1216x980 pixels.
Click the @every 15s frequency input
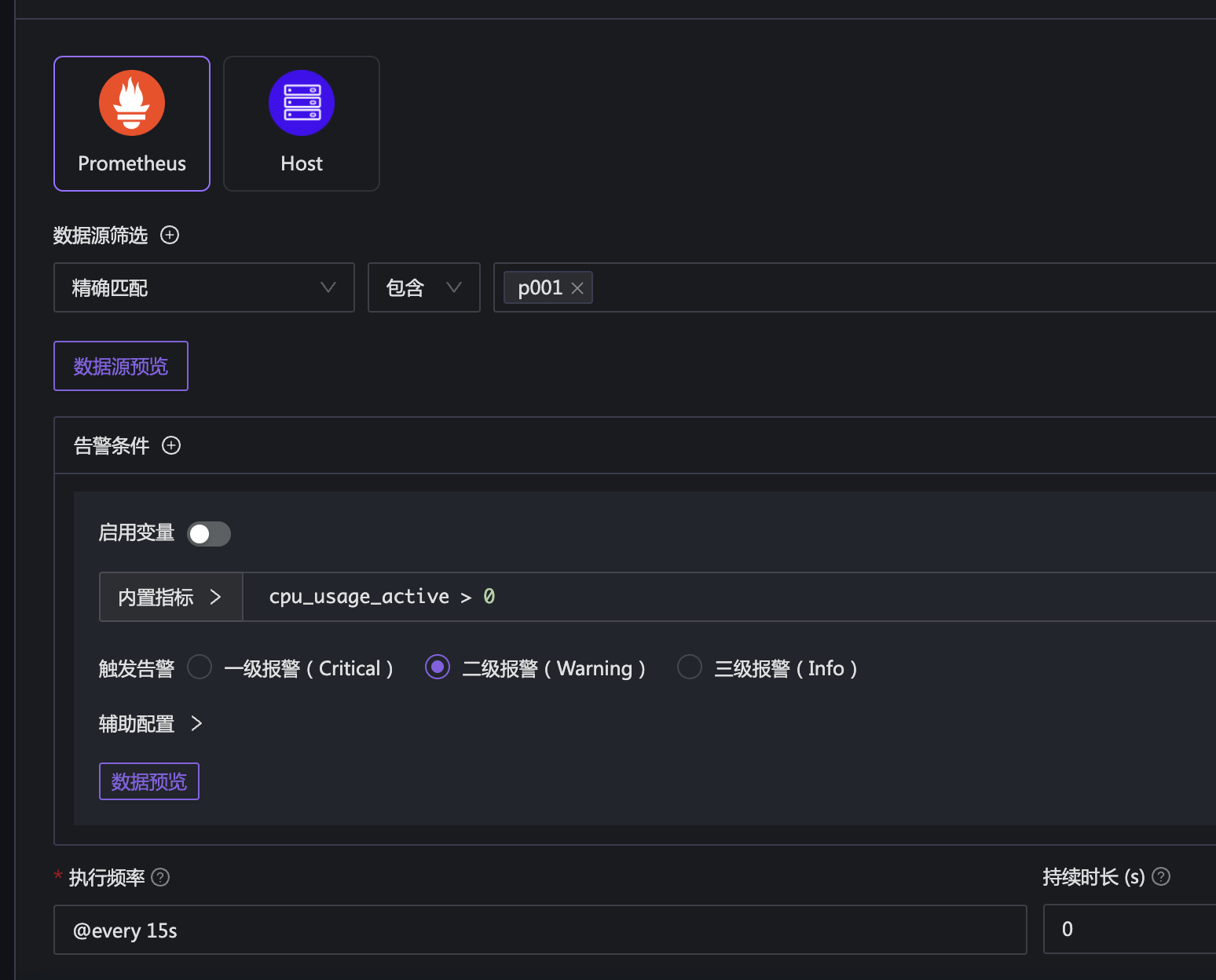pos(540,930)
